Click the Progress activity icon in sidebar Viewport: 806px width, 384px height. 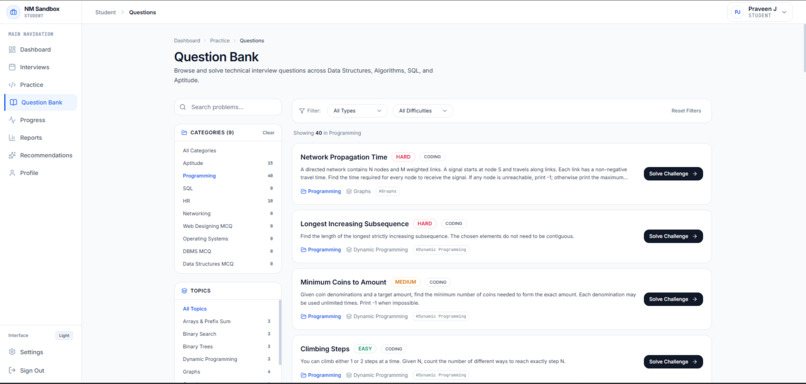(x=12, y=120)
